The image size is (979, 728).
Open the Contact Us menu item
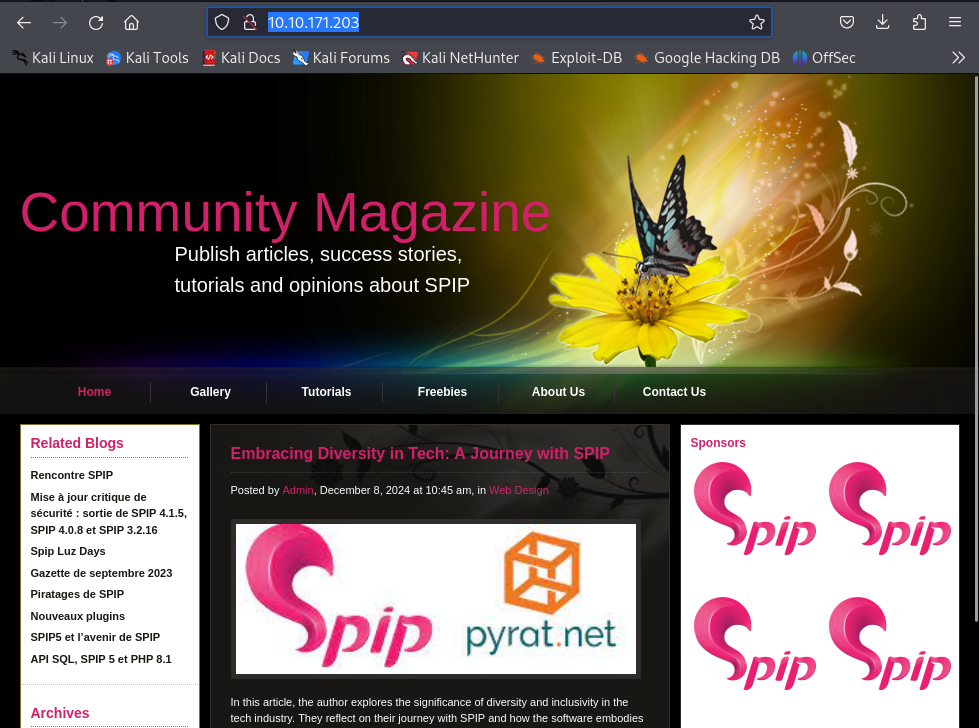click(674, 391)
